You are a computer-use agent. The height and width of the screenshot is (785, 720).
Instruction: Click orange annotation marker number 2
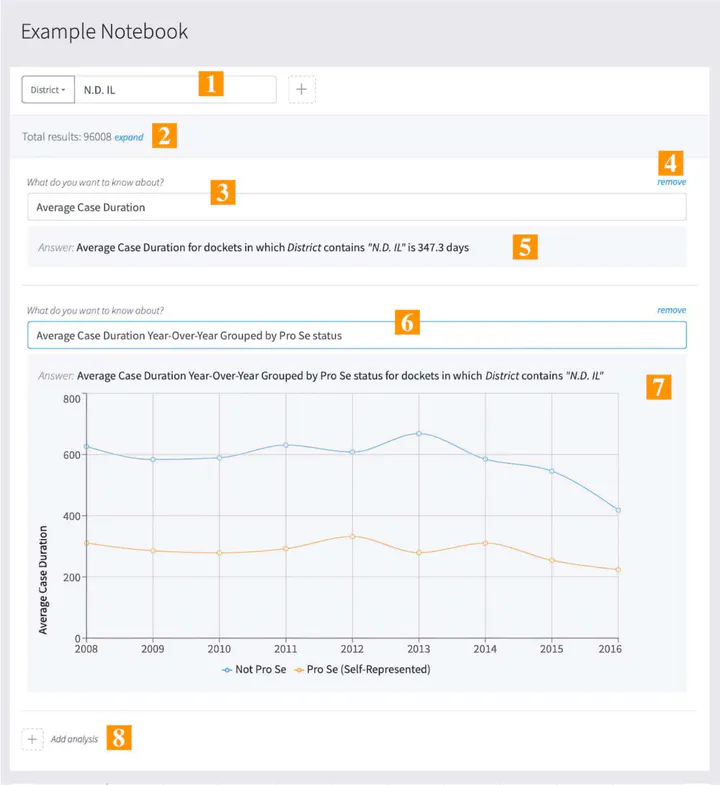tap(165, 136)
